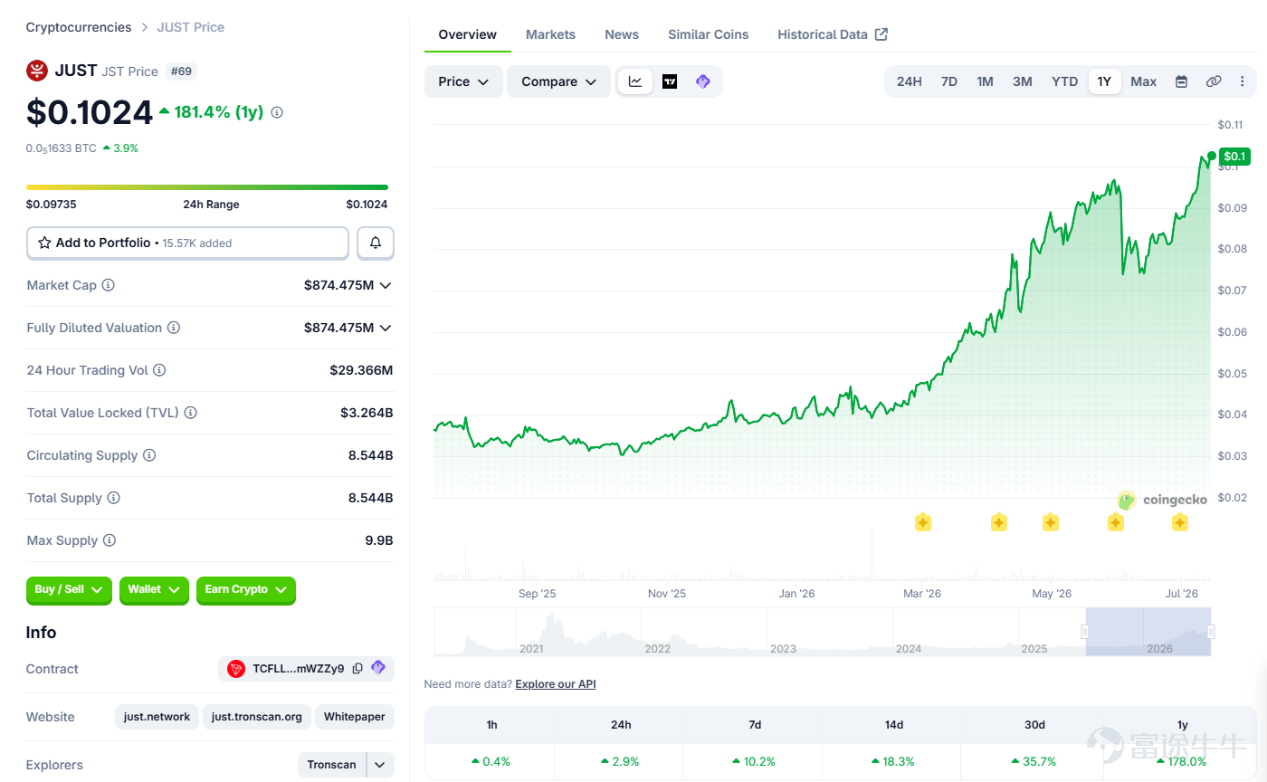The image size is (1267, 782).
Task: Select the Max time range
Action: (1143, 82)
